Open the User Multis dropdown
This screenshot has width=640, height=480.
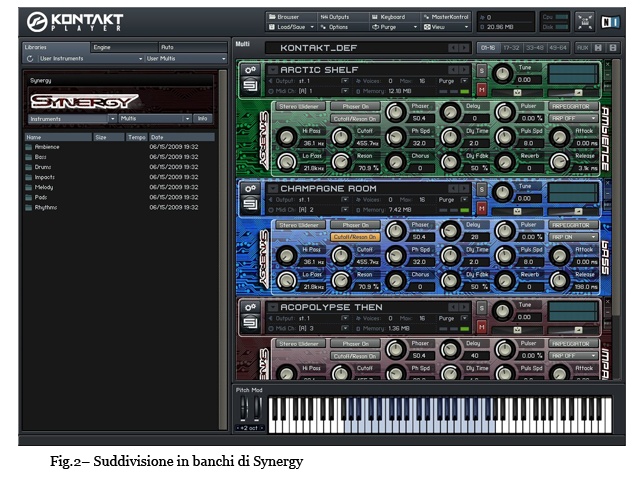point(186,59)
